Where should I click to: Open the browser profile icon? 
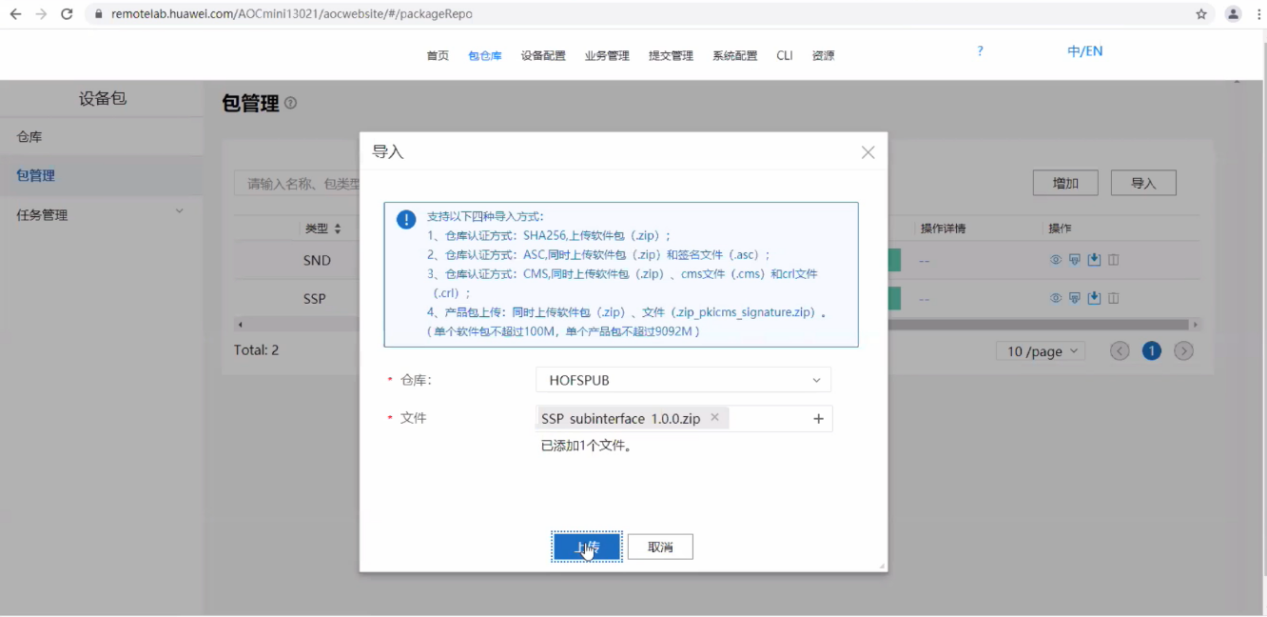(x=1233, y=14)
